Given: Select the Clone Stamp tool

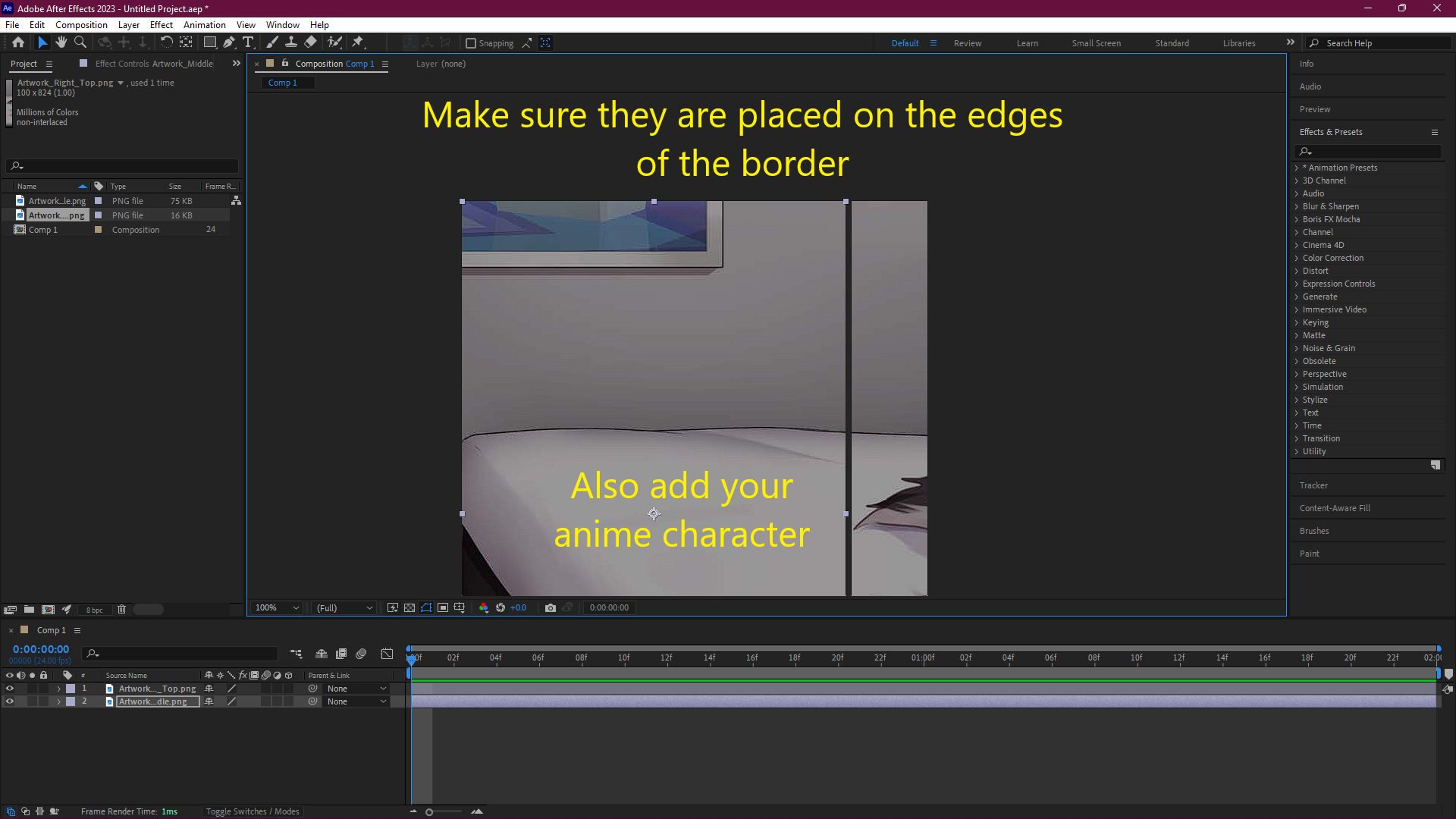Looking at the screenshot, I should 291,42.
